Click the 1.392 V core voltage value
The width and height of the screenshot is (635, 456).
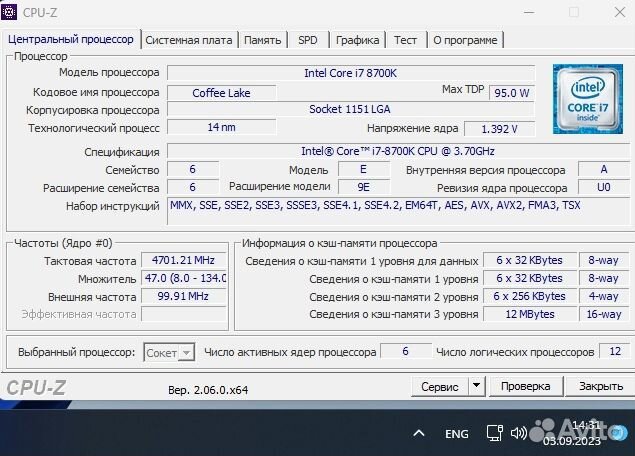(499, 129)
